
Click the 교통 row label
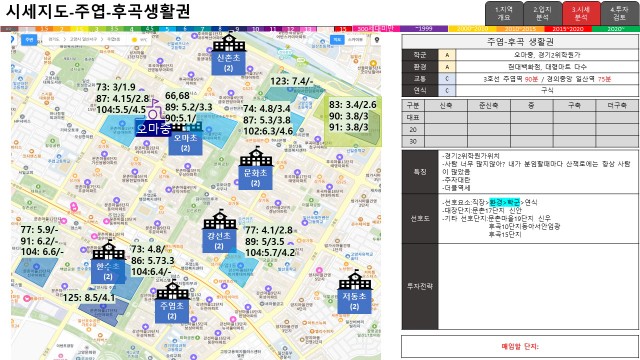[x=420, y=78]
